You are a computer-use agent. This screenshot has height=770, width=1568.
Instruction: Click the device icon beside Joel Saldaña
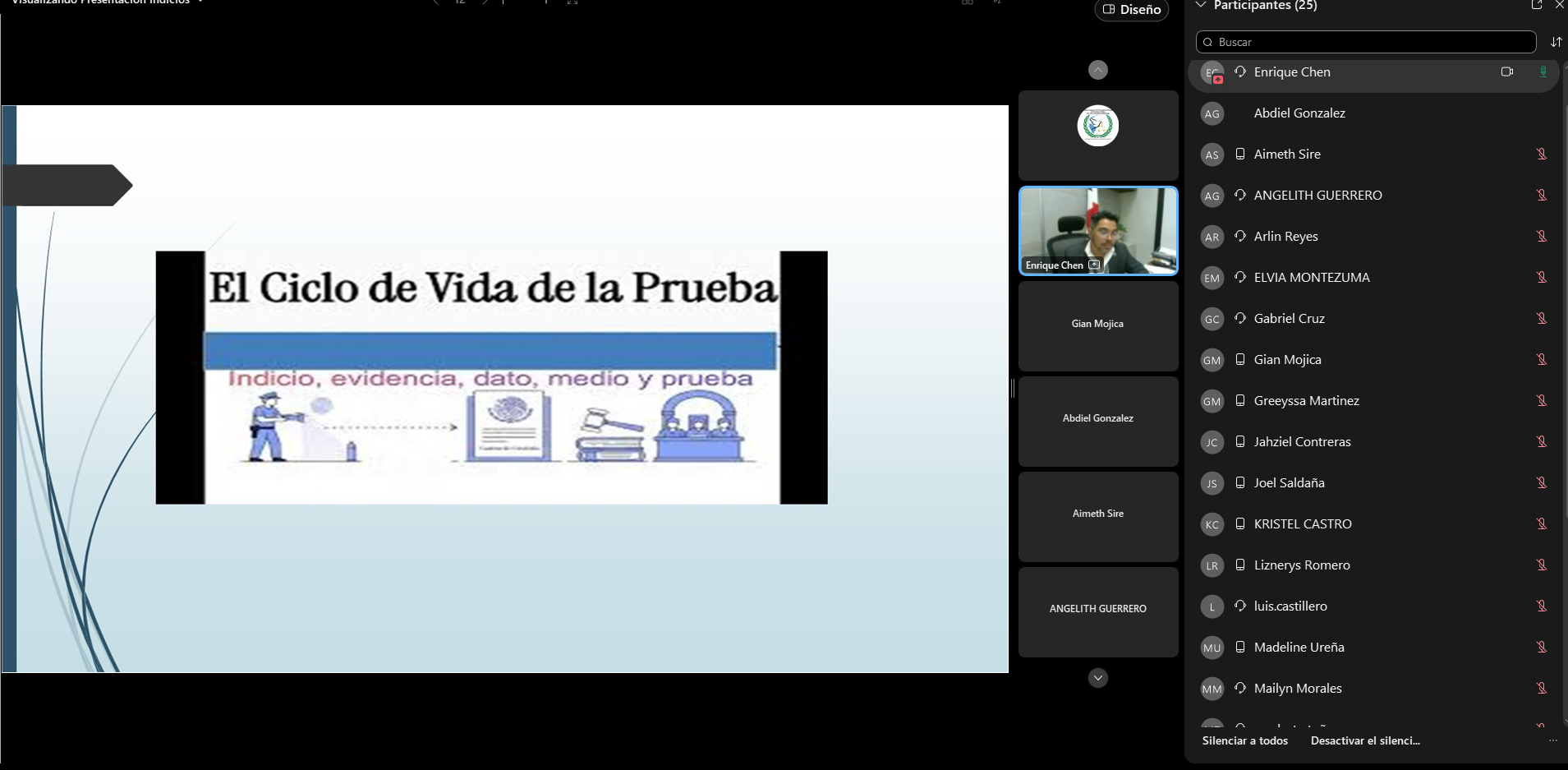[1240, 483]
